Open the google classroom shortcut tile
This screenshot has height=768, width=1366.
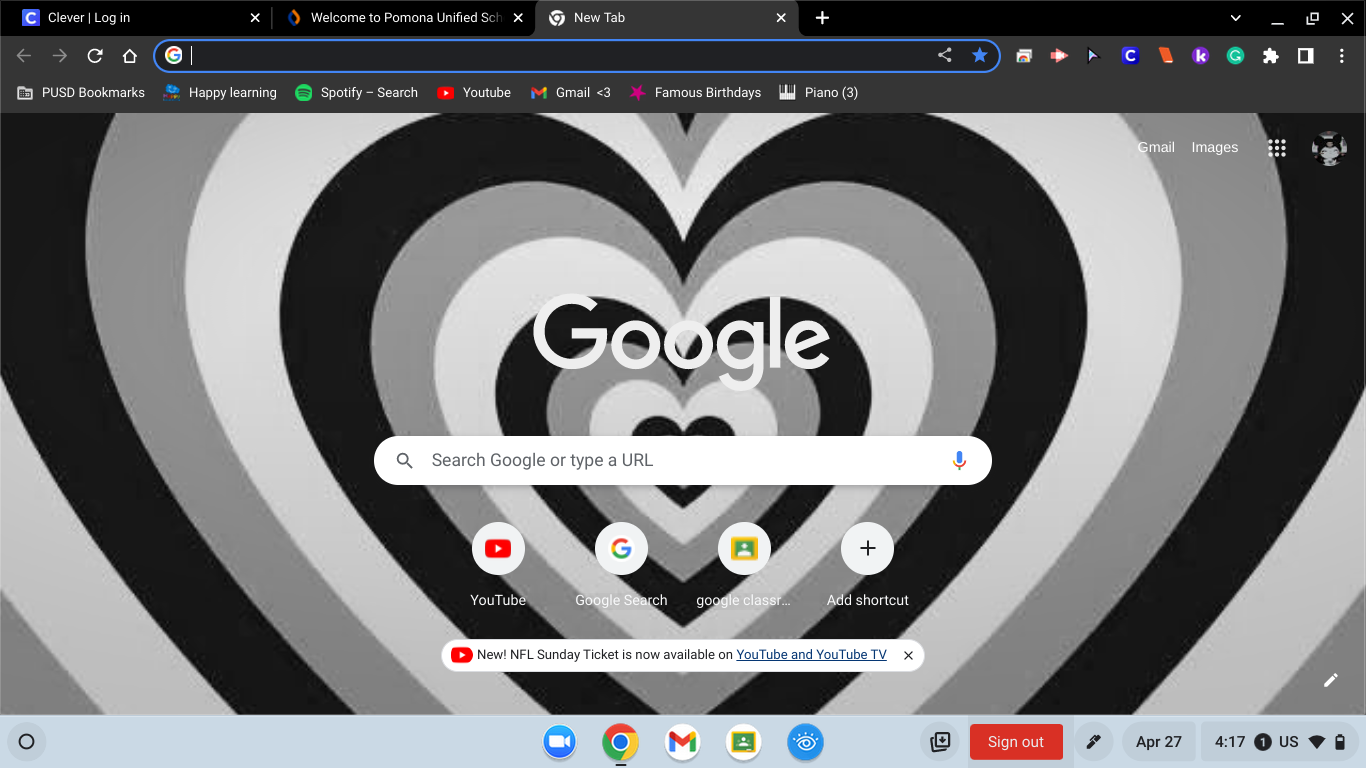point(744,565)
